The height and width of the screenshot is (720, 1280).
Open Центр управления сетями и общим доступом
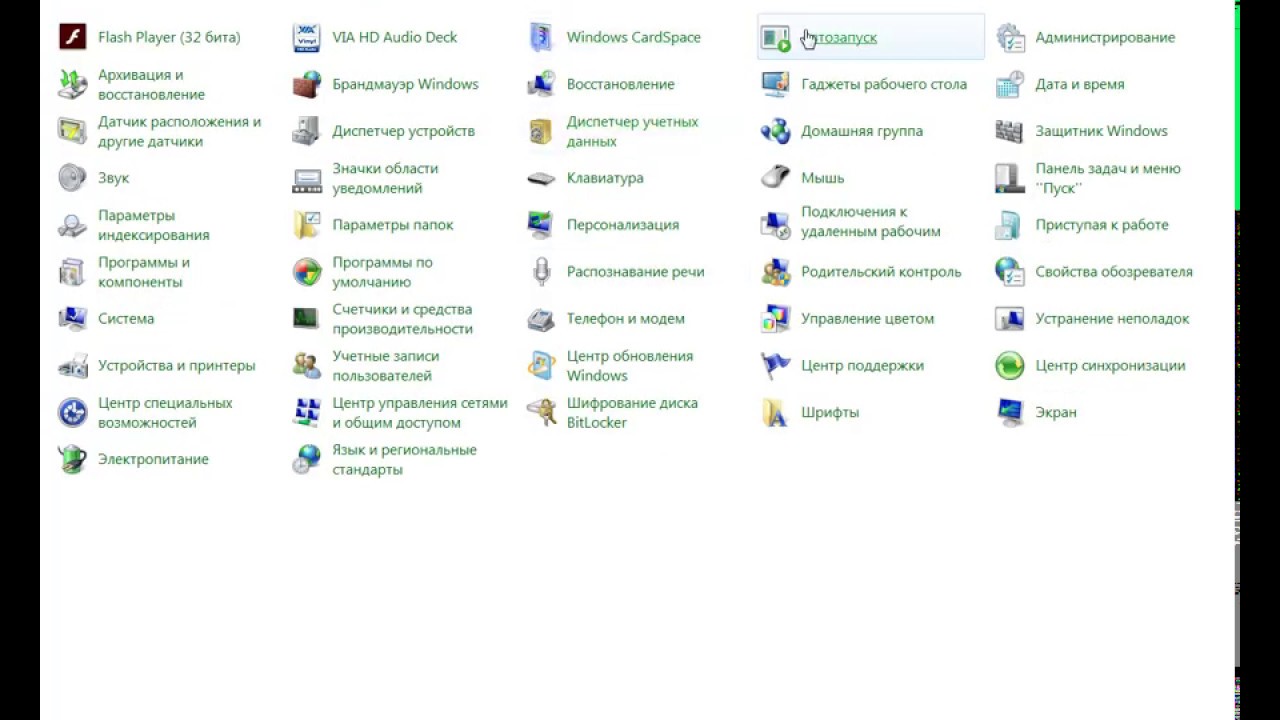pyautogui.click(x=419, y=413)
